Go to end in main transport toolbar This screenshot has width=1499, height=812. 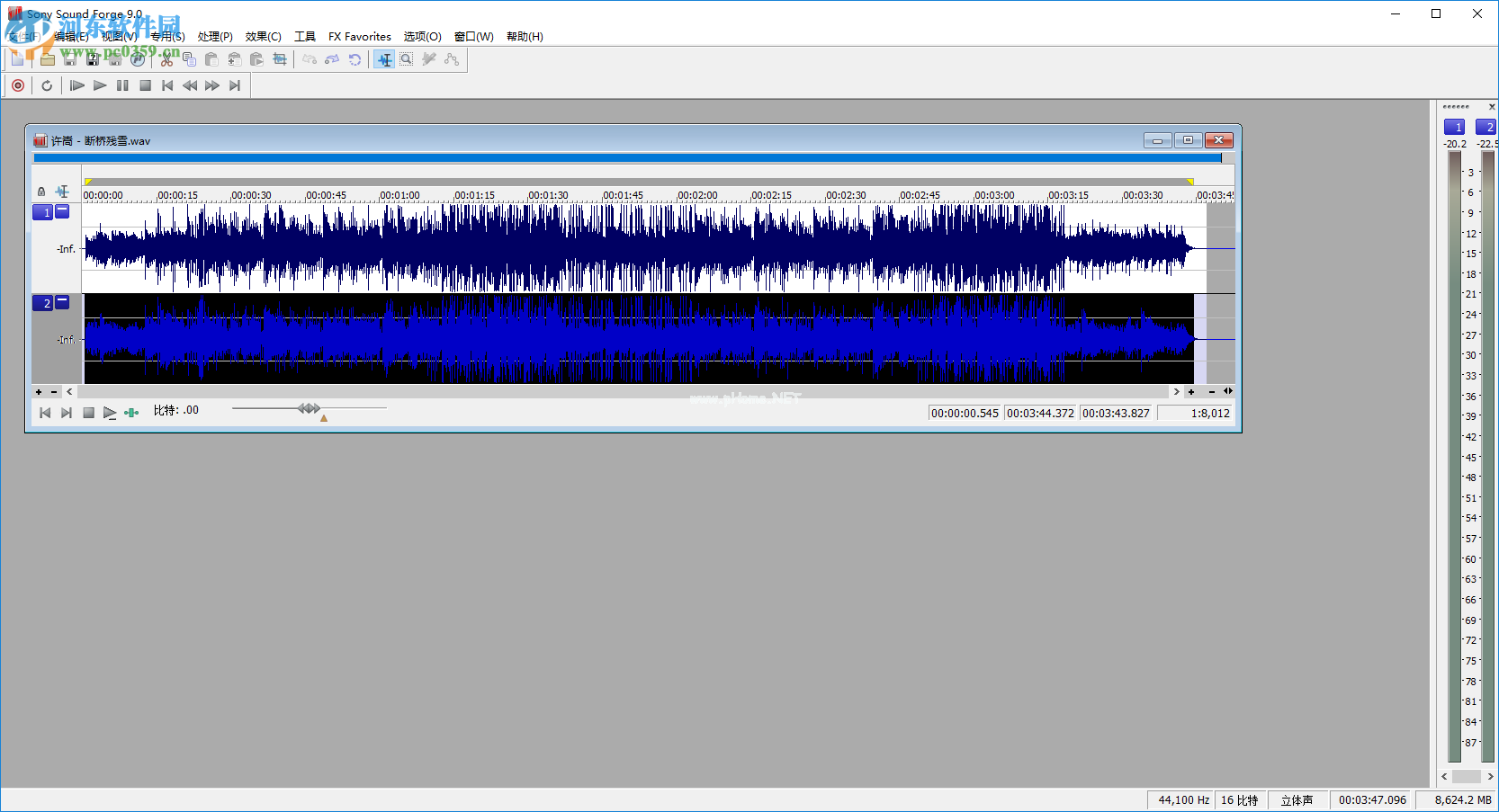235,85
